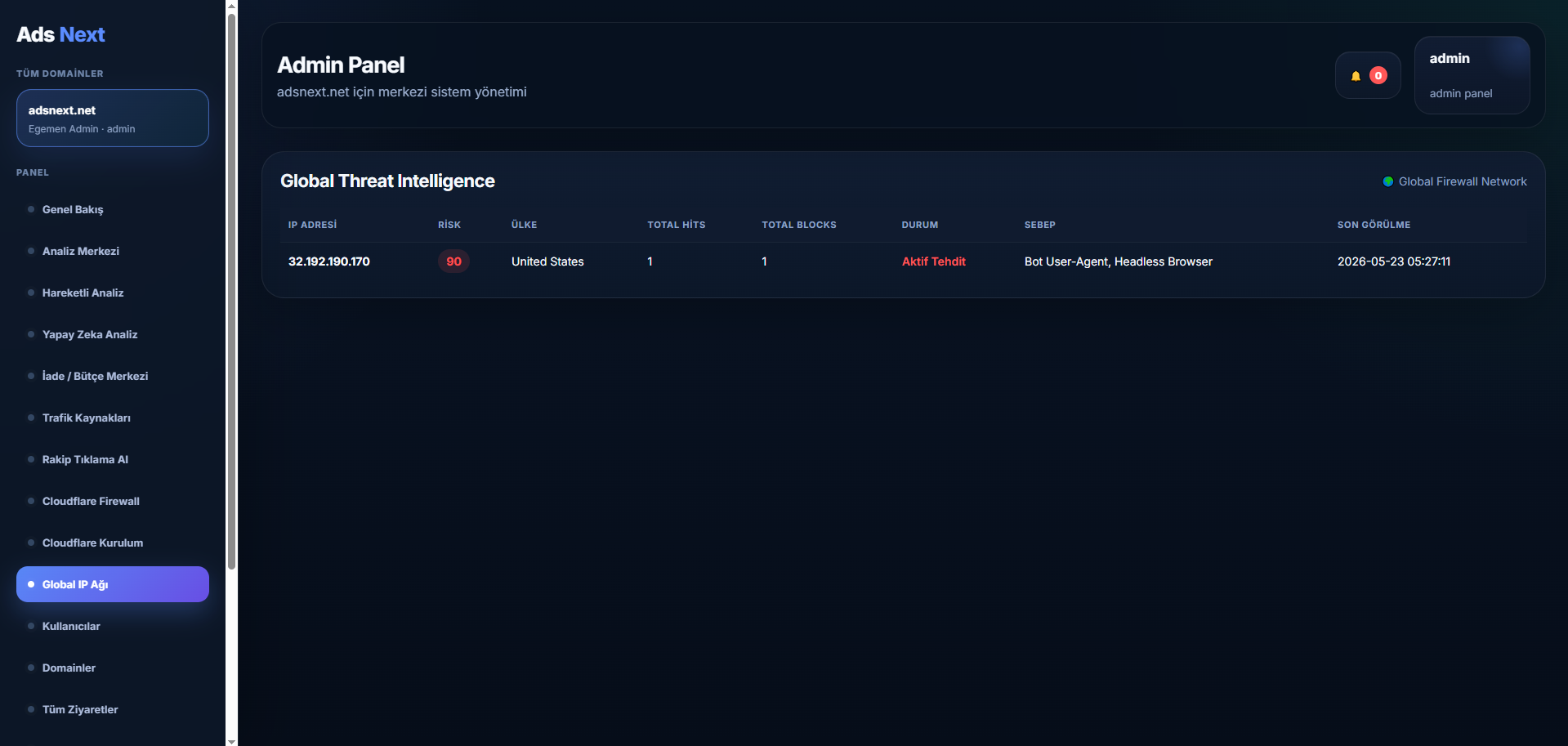Select the adsnext.net domain card
This screenshot has width=1568, height=746.
pos(113,118)
